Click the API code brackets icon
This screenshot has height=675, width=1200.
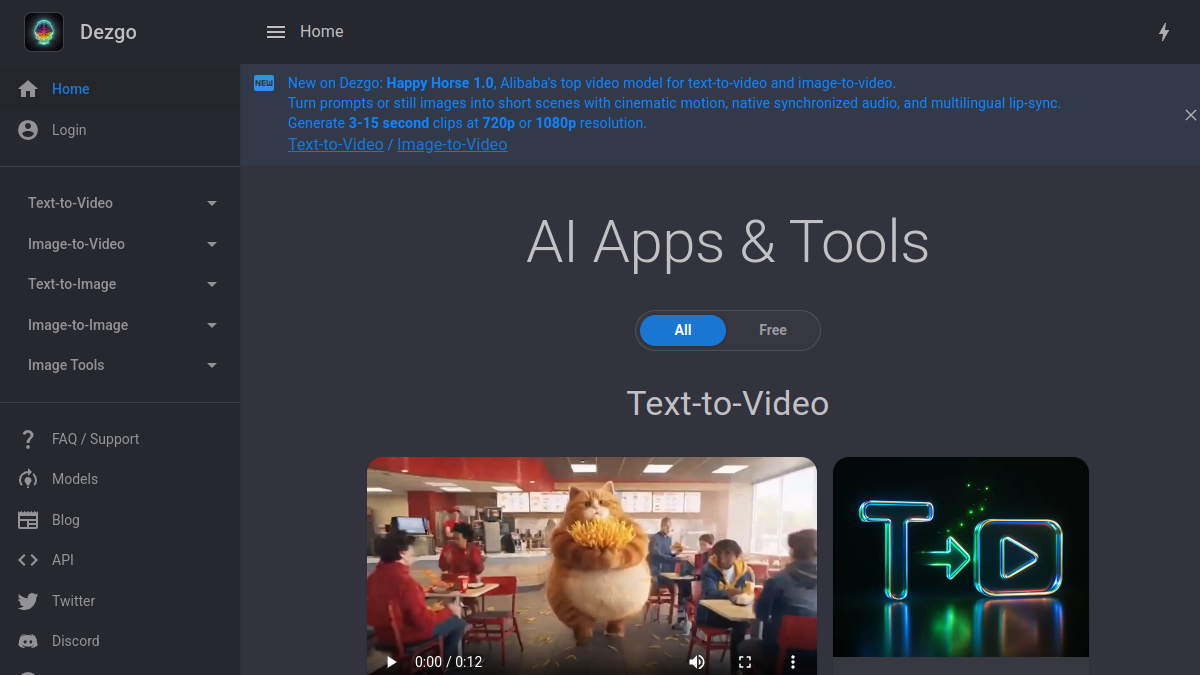click(x=28, y=560)
